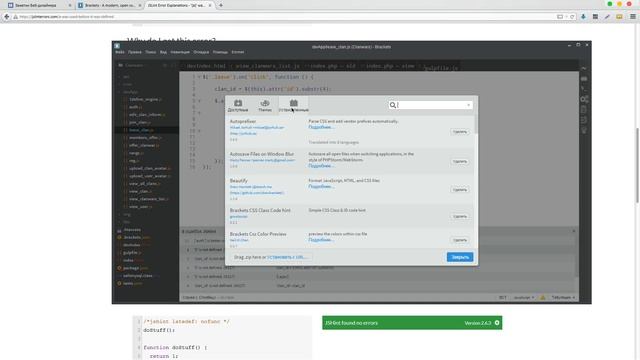Click the INS indicator in status bar
Viewport: 640px width, 360px height.
coord(502,298)
